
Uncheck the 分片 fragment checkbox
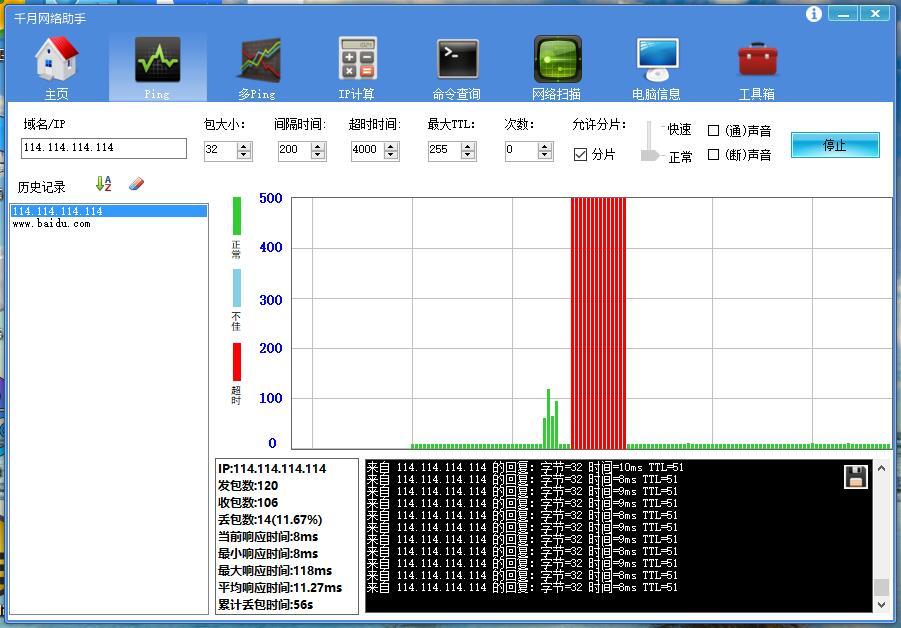[x=580, y=154]
